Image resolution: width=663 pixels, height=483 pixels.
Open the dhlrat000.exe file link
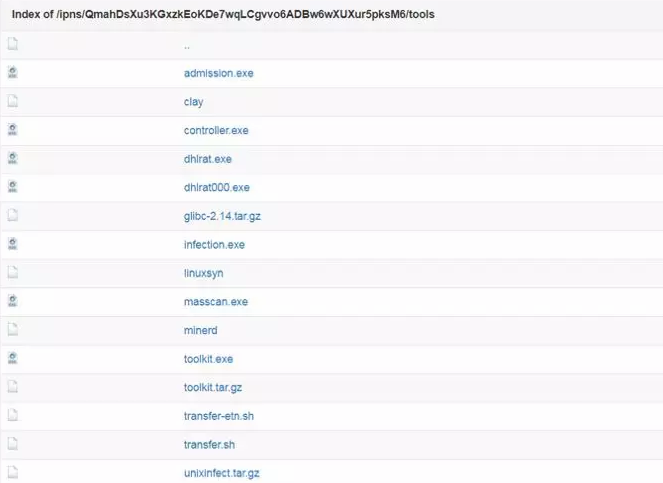[216, 187]
